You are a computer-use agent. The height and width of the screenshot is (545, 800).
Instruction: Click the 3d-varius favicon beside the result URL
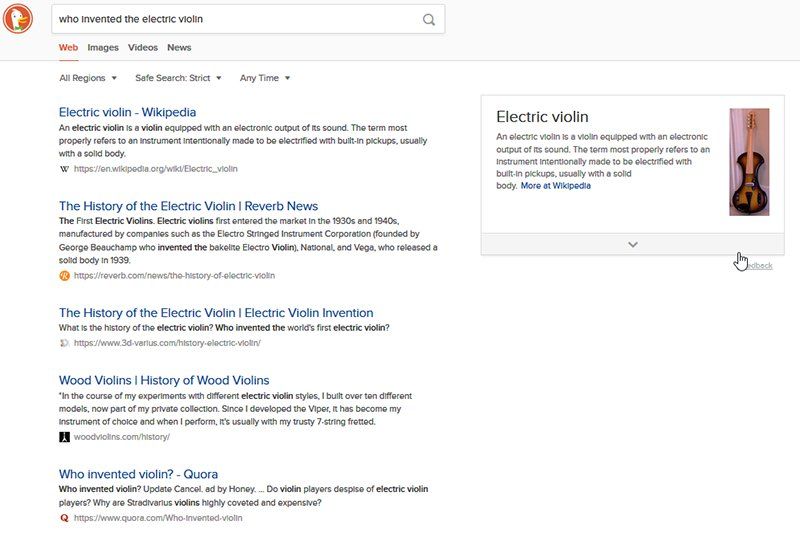coord(65,342)
